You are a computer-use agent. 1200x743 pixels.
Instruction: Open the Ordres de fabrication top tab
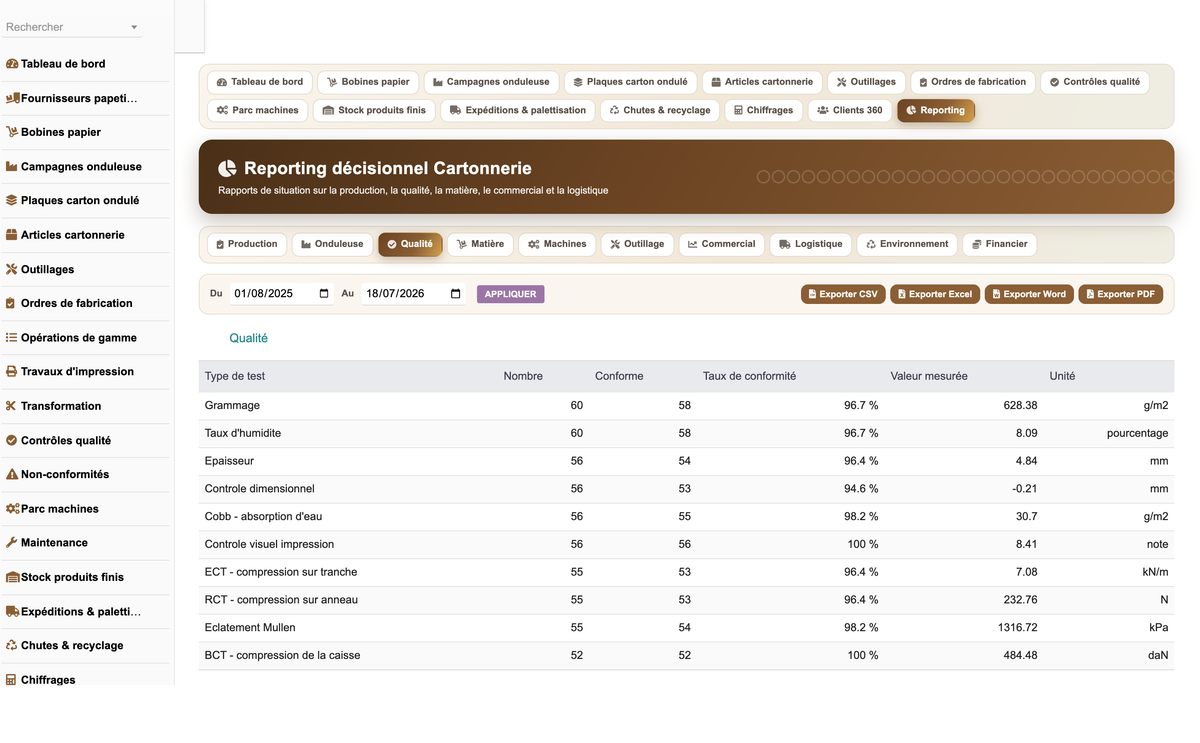[x=973, y=82]
